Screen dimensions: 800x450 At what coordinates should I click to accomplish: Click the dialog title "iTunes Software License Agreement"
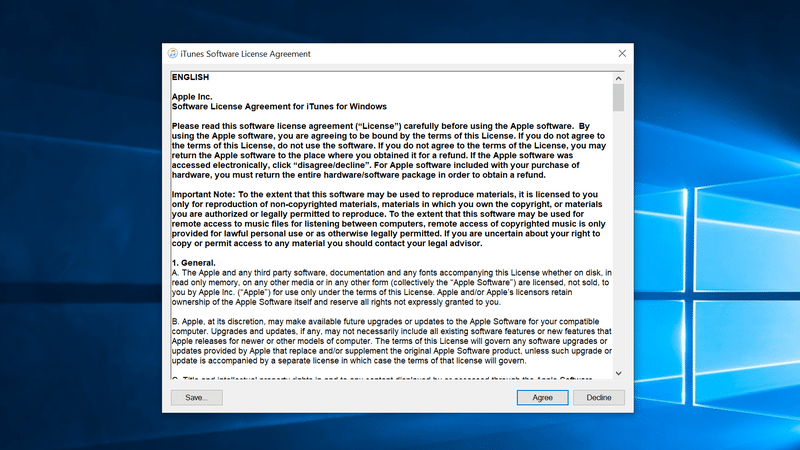(x=245, y=54)
